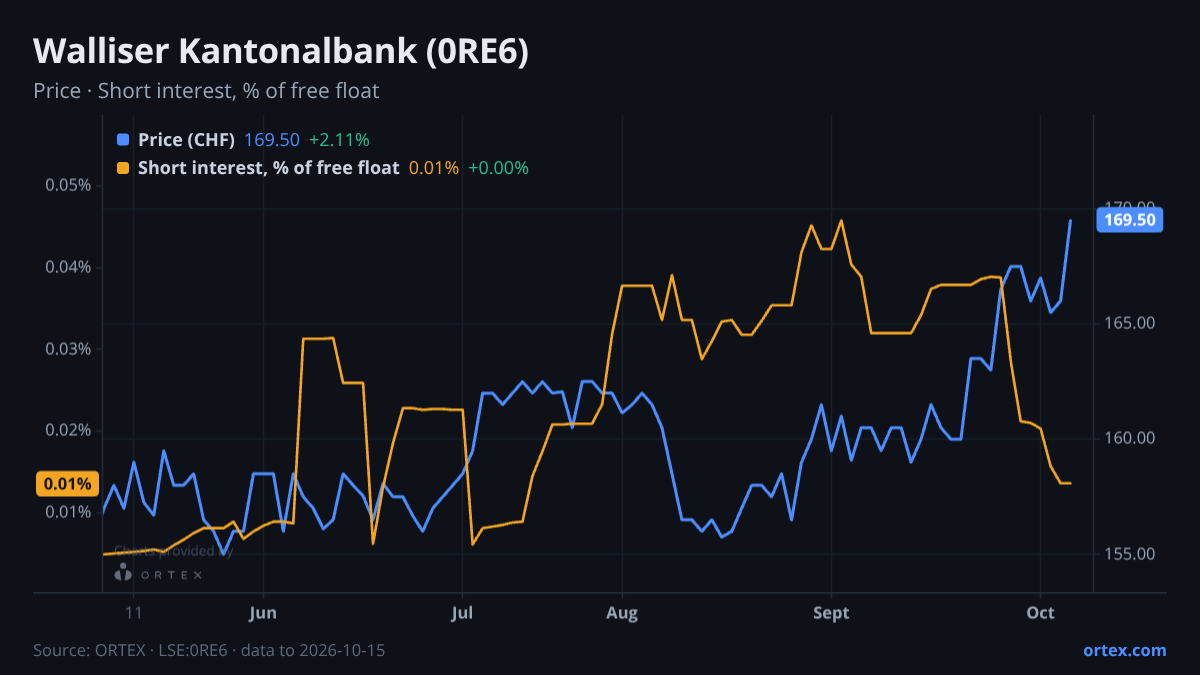Click the 169.50 value in legend

[272, 140]
